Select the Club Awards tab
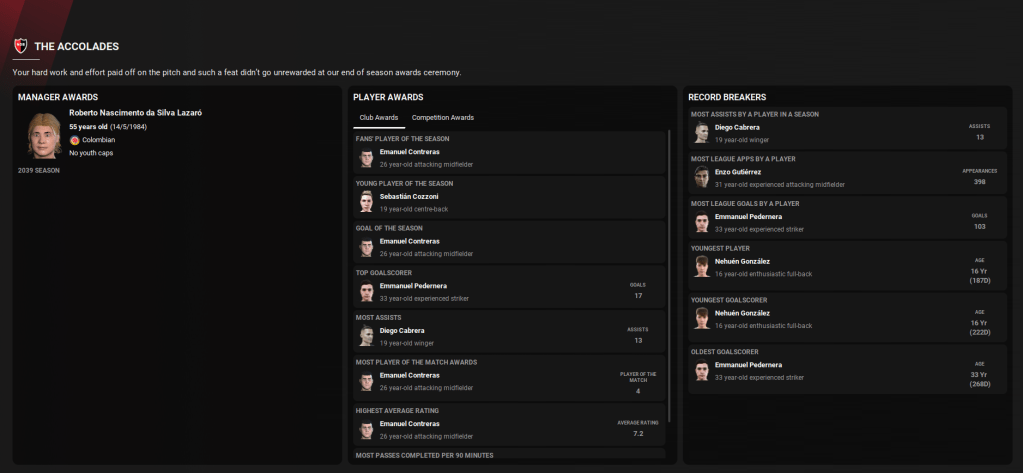Screen dimensions: 1023x473 click(379, 117)
